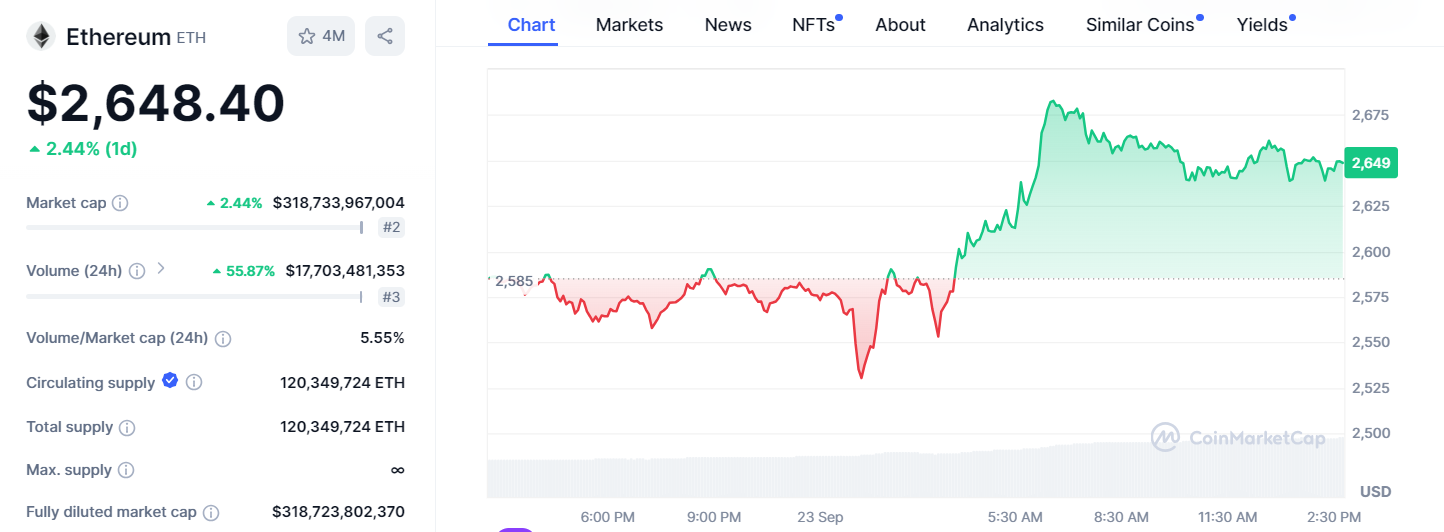This screenshot has width=1444, height=532.
Task: Click the 8:30 AM time axis label
Action: [1121, 517]
